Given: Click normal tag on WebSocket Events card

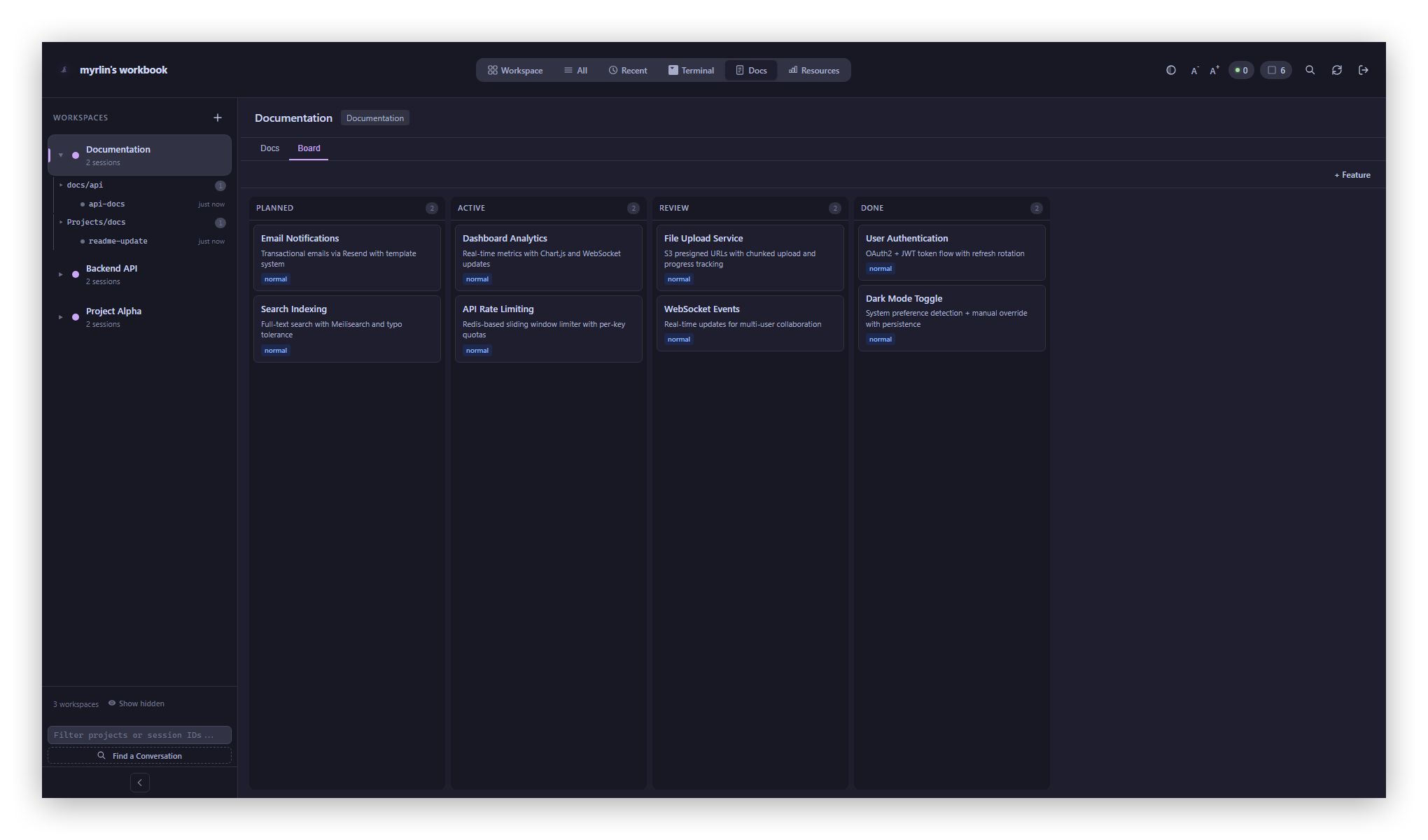Looking at the screenshot, I should point(679,339).
